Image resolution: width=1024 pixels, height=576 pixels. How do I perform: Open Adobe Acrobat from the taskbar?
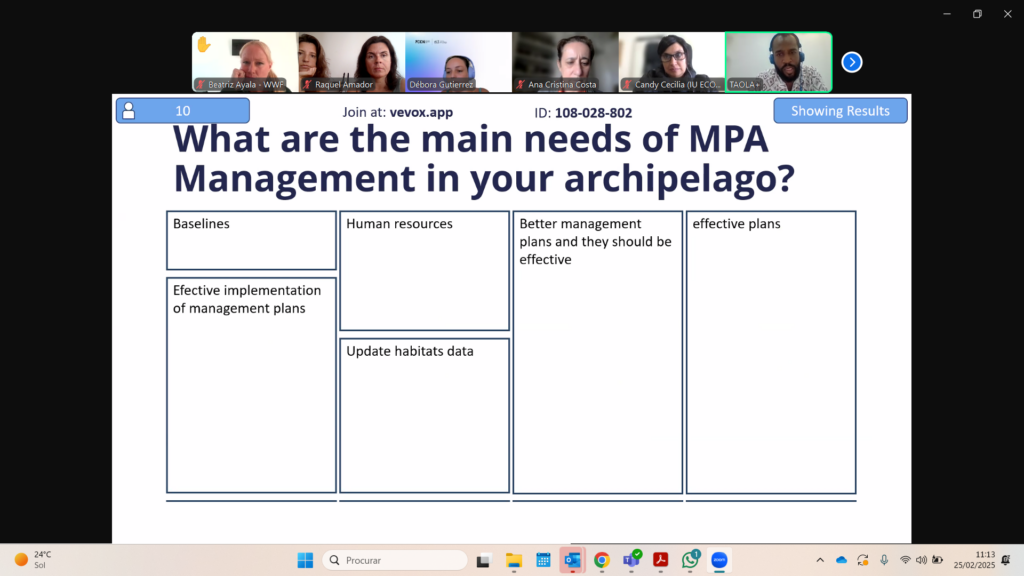coord(660,560)
